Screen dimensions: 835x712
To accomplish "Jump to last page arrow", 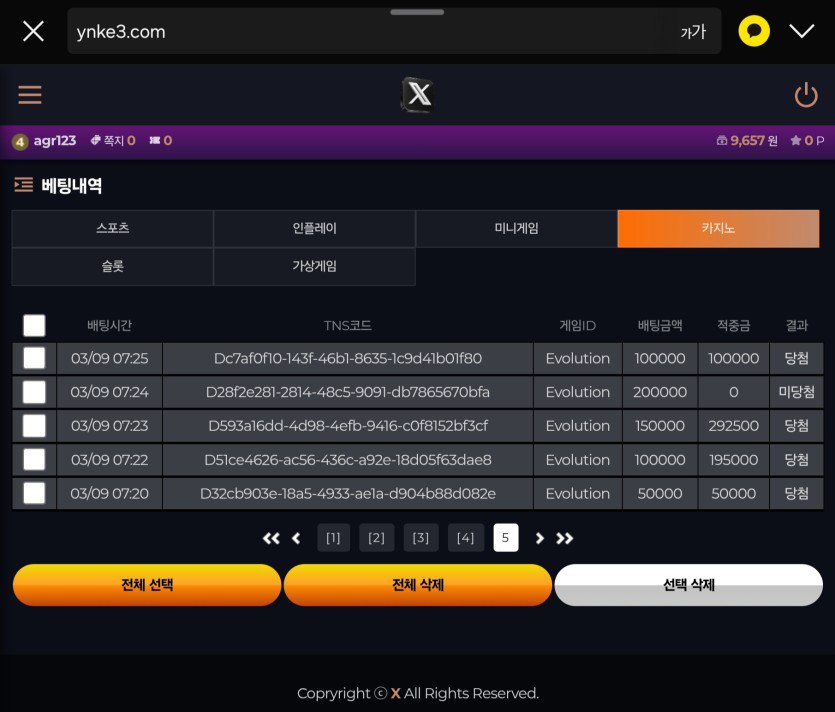I will (565, 538).
